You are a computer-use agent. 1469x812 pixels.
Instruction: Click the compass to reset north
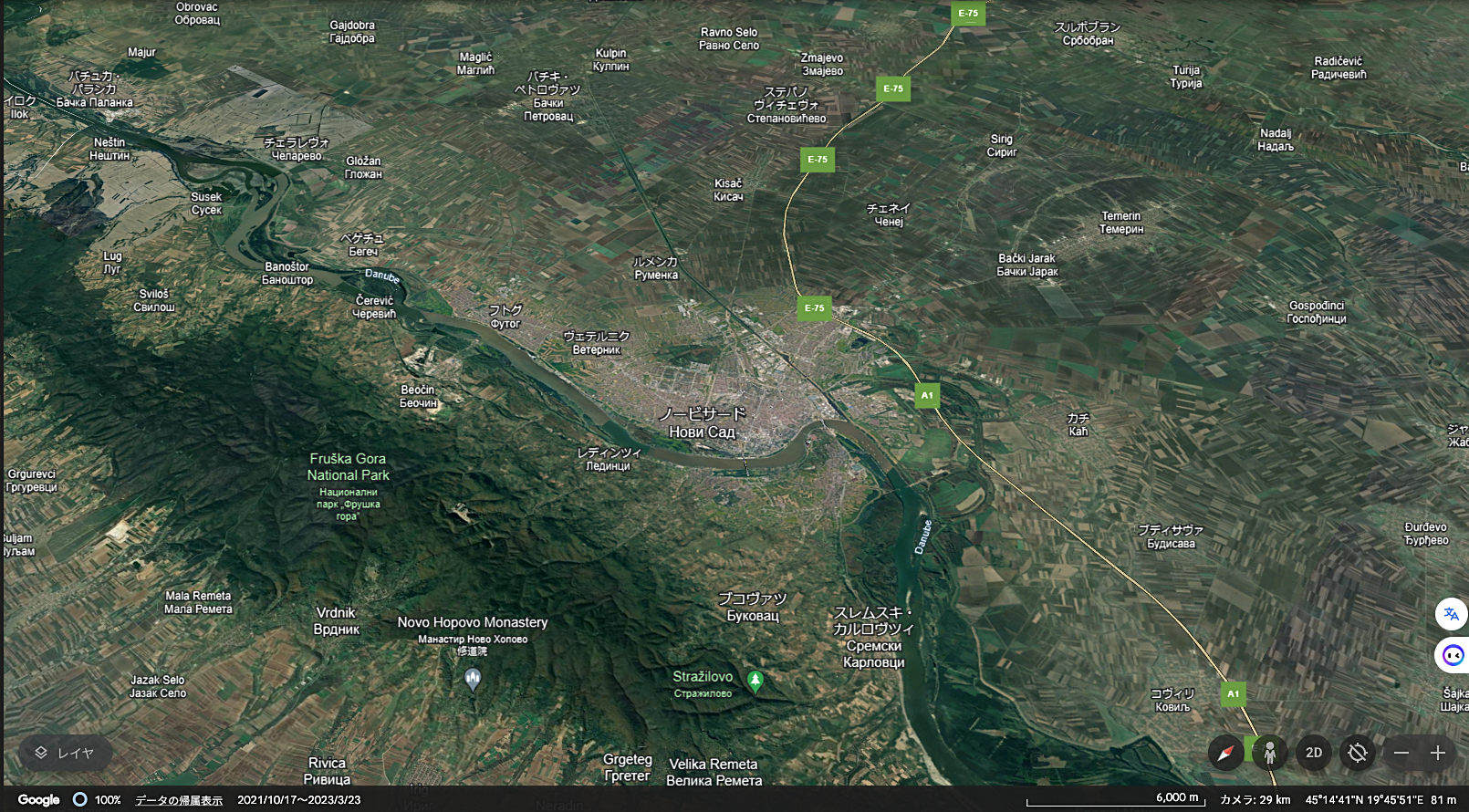pos(1225,753)
